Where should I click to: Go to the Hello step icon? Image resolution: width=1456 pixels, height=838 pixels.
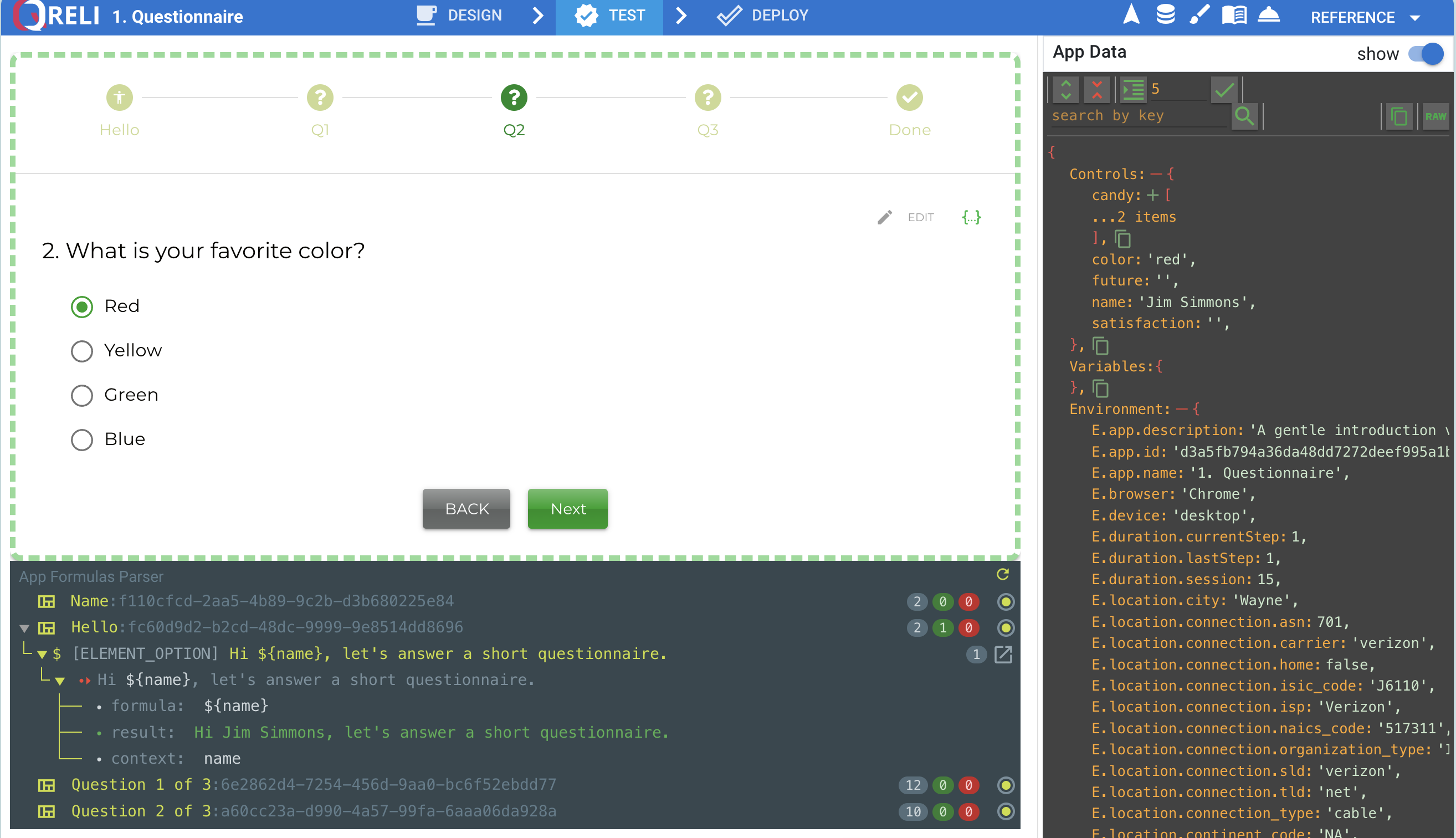(119, 98)
